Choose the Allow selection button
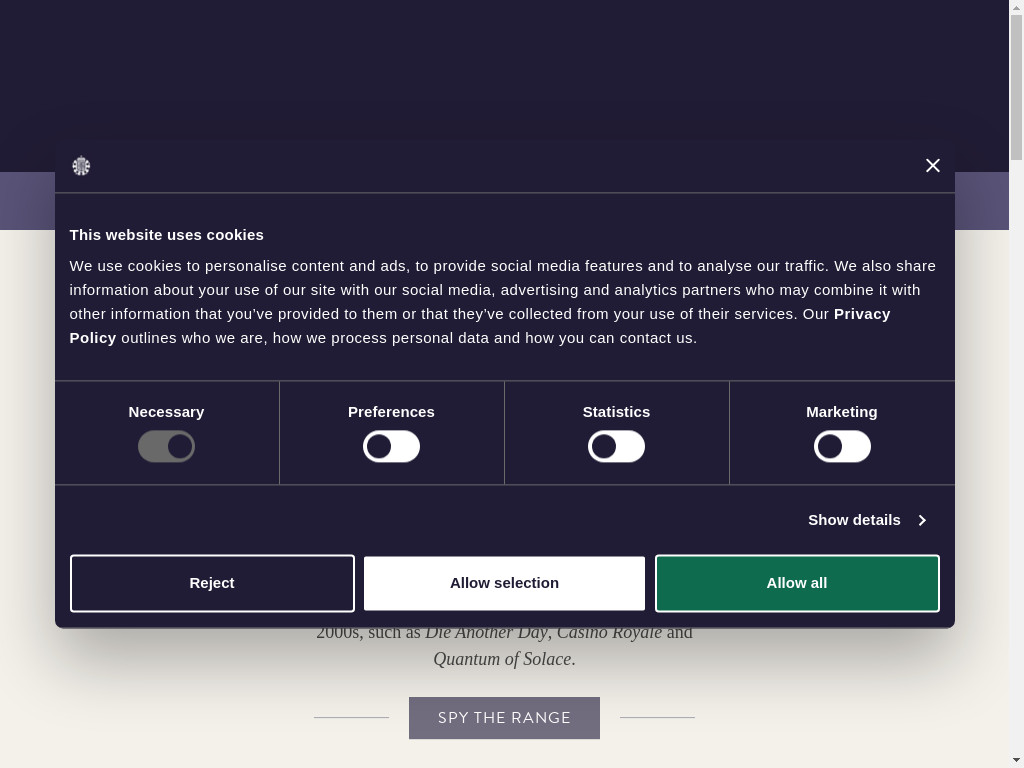The height and width of the screenshot is (768, 1024). click(504, 583)
